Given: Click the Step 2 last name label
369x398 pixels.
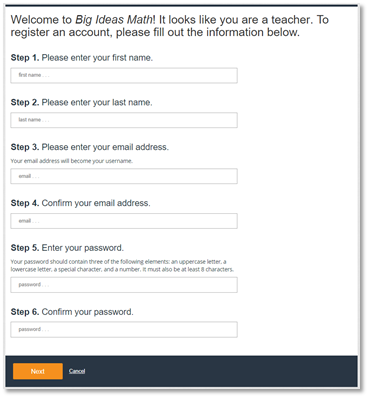Looking at the screenshot, I should 81,102.
